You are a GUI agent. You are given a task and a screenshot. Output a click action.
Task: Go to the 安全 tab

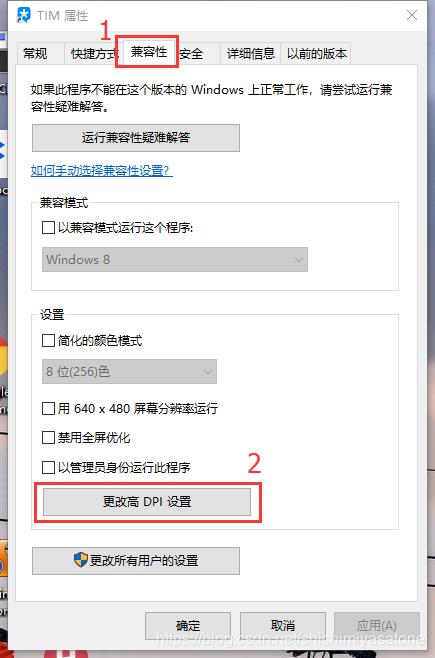pos(192,54)
